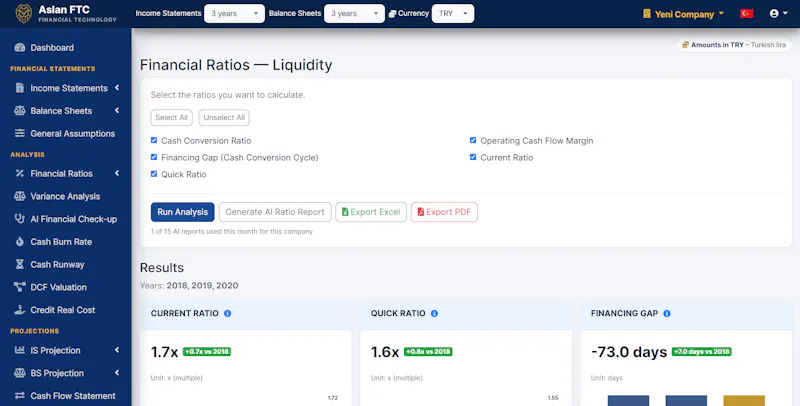Click the Financial Ratios percent icon

point(20,173)
